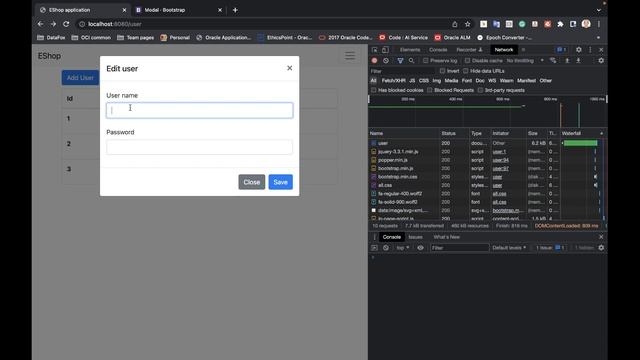Open the Issues drawer tab
Screen dimensions: 640x360
coord(415,237)
